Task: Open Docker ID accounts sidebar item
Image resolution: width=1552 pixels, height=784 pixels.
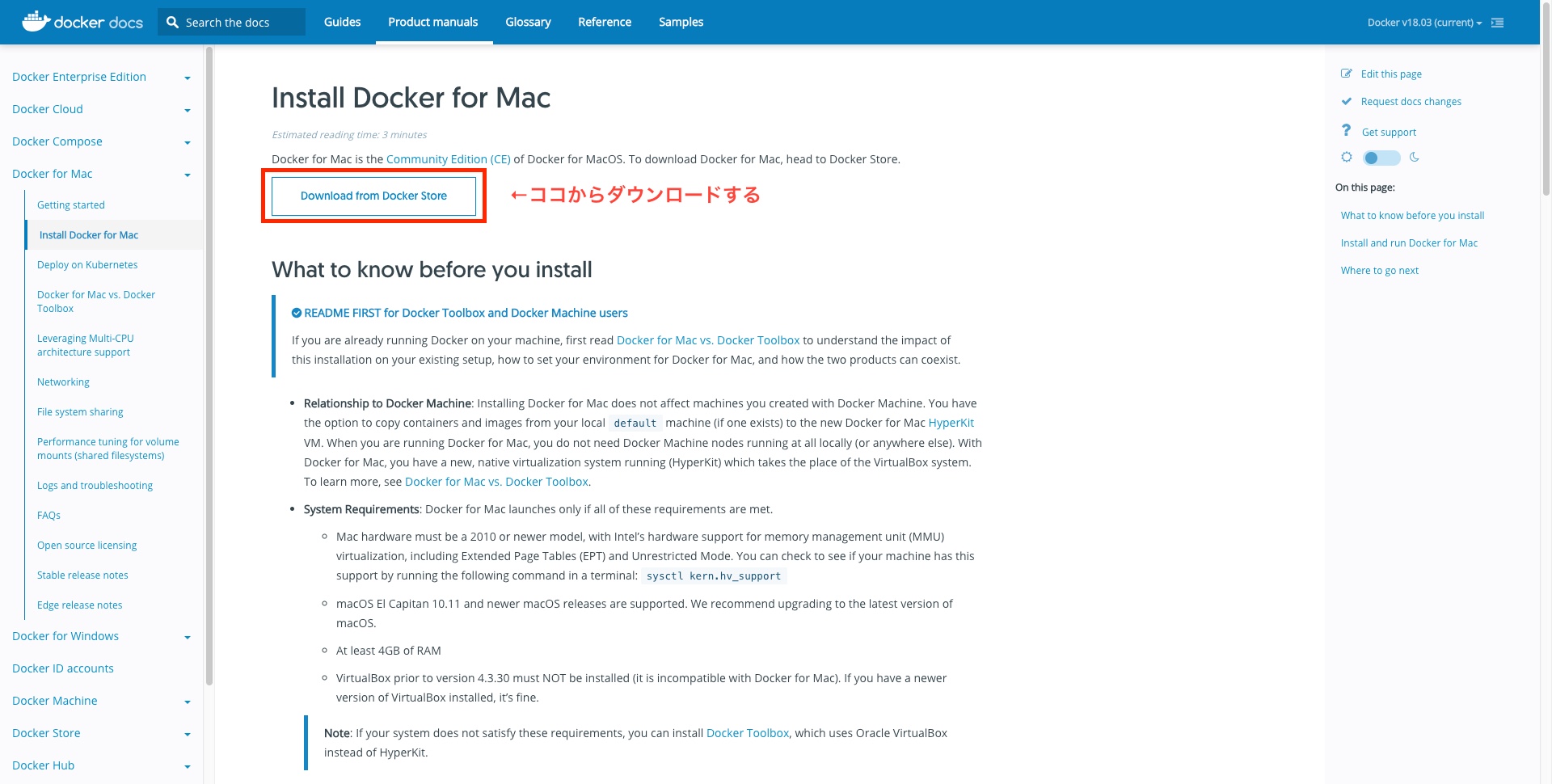Action: 63,668
